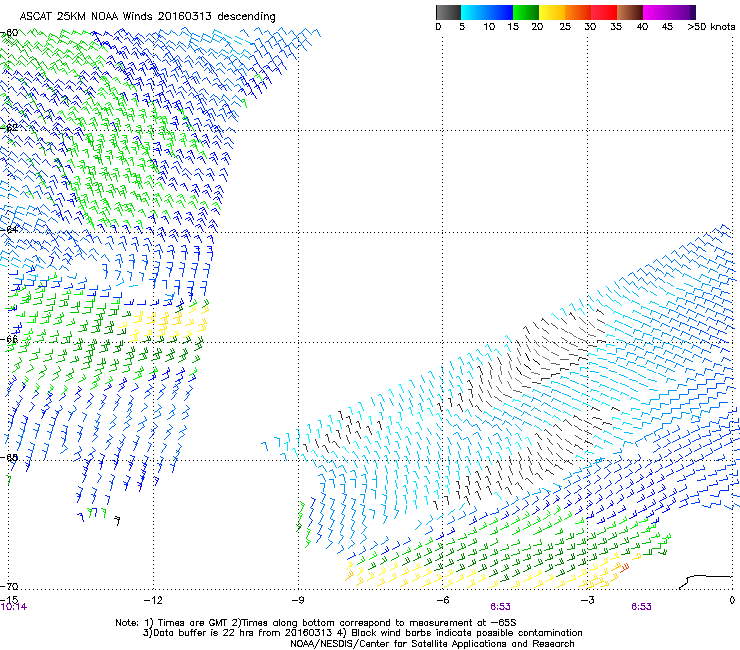Click the '-9' longitude label
The image size is (740, 650).
(297, 599)
